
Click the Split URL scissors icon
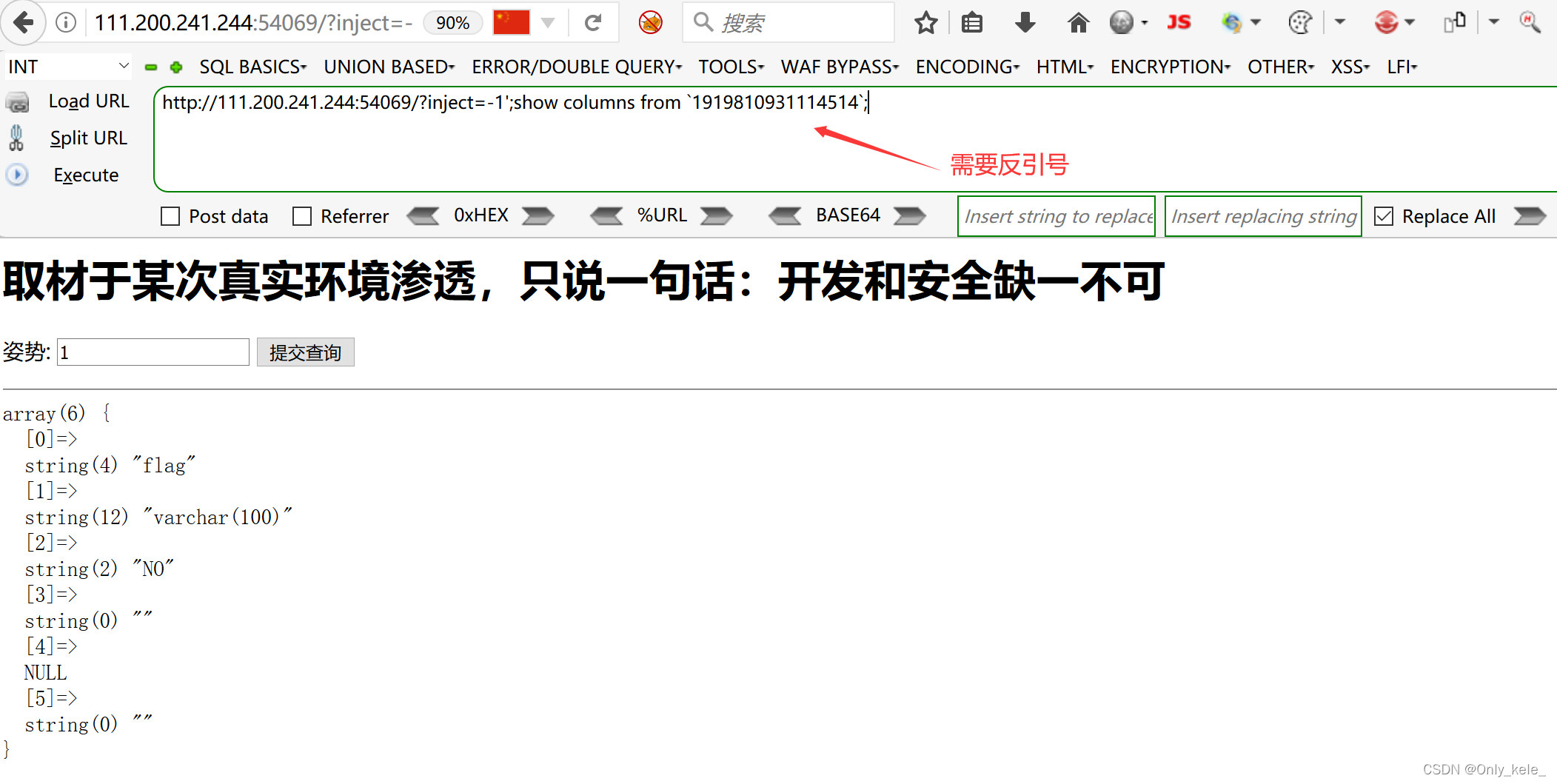[16, 138]
